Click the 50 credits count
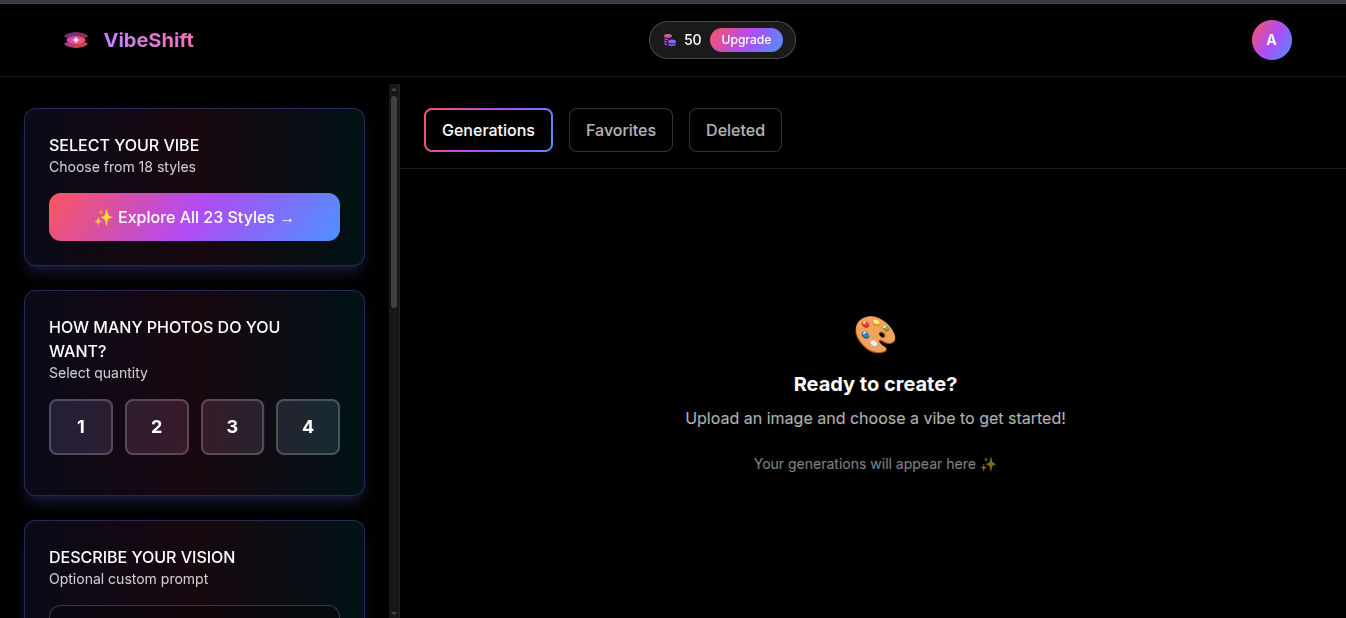The image size is (1346, 618). [693, 40]
